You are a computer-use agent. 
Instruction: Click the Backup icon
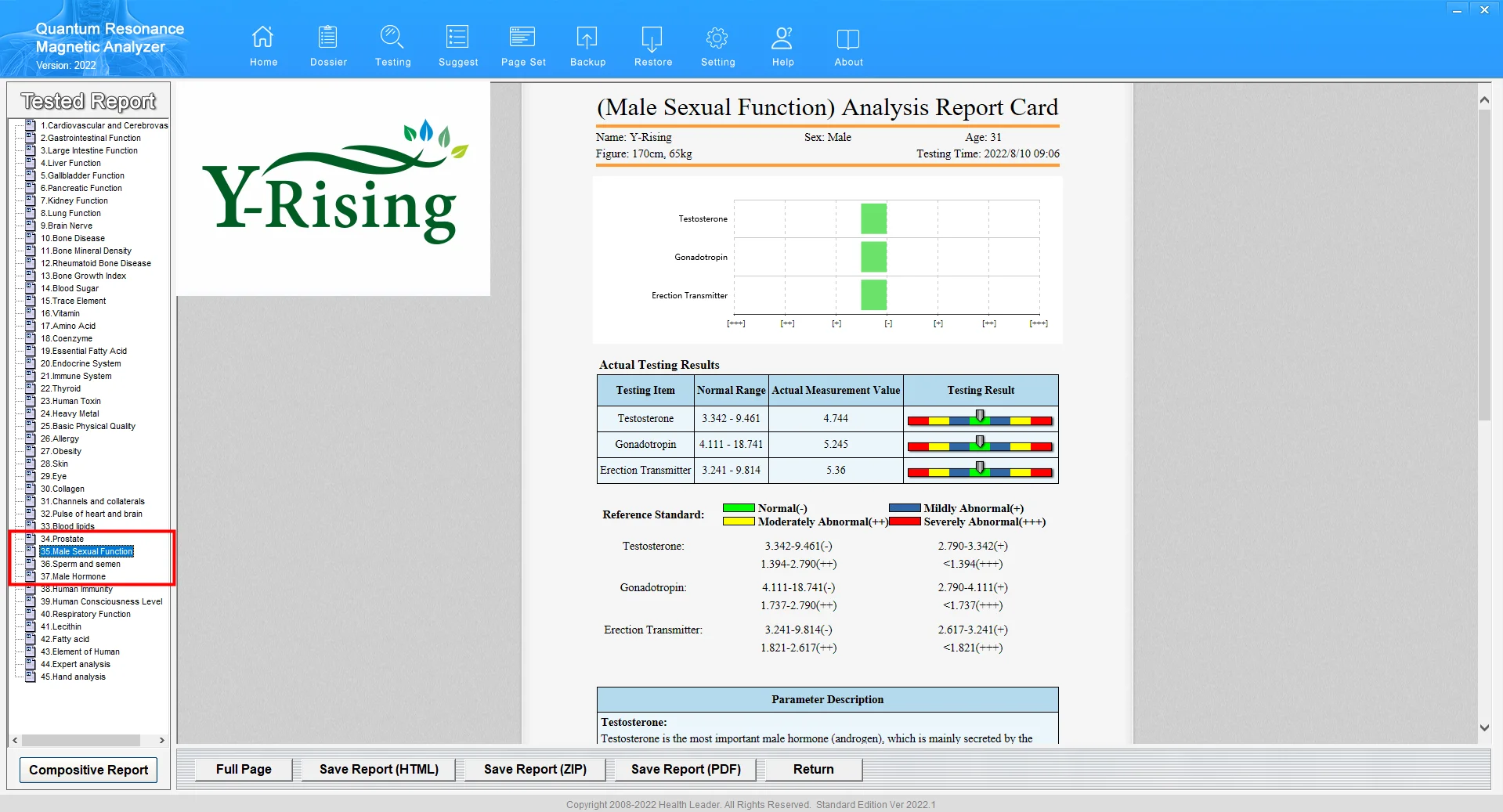pos(587,38)
